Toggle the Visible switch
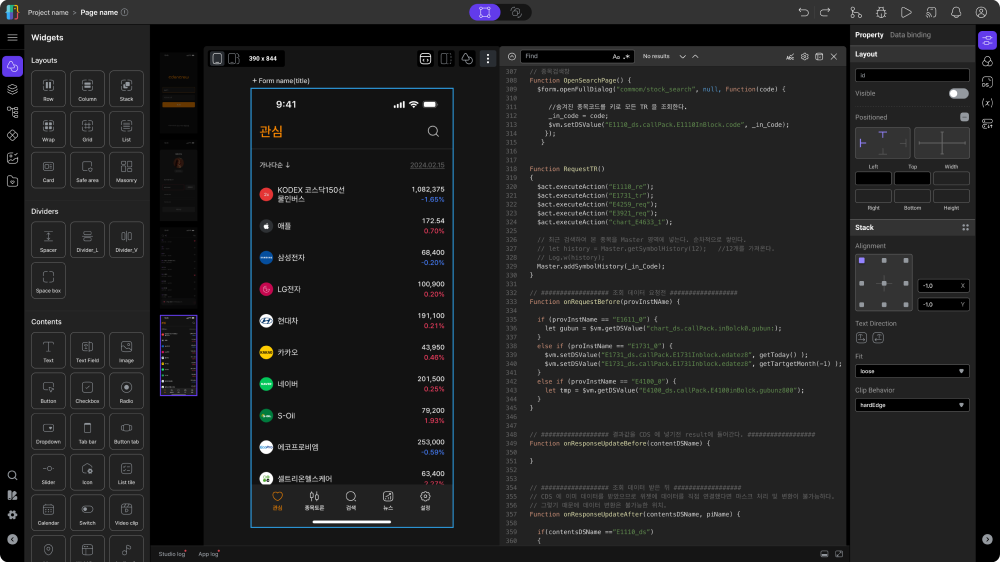Viewport: 1000px width, 562px height. pyautogui.click(x=958, y=93)
